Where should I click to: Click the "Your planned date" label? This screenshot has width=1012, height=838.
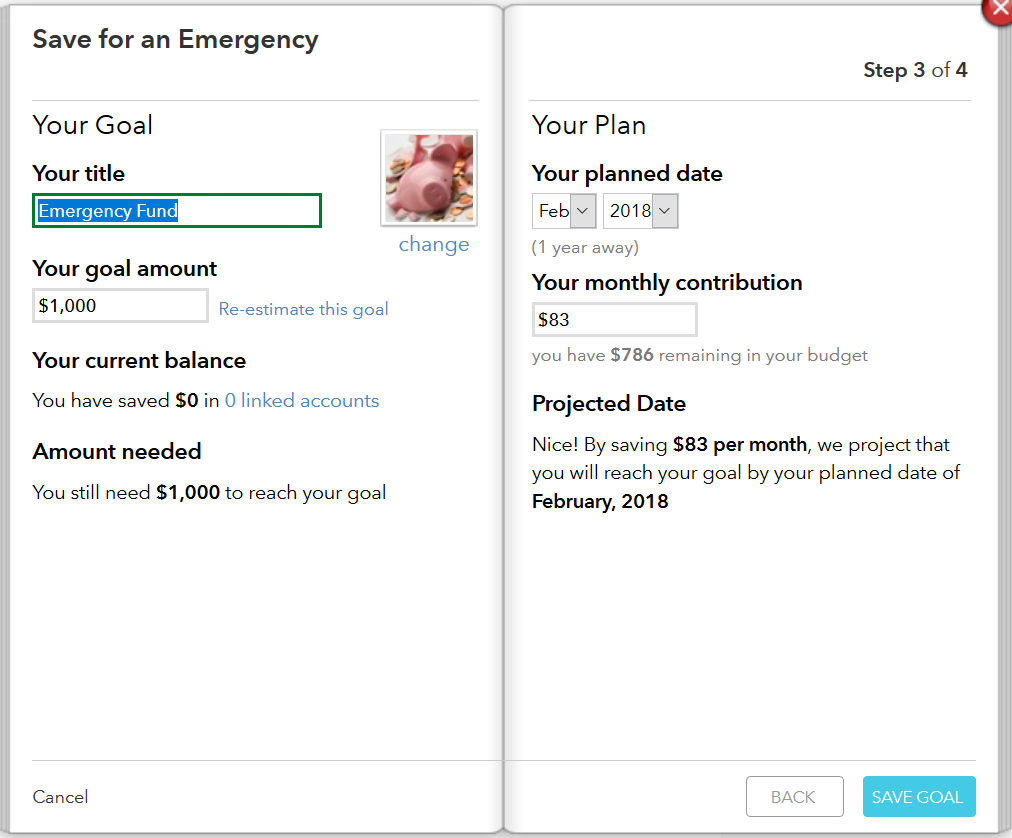click(x=627, y=174)
